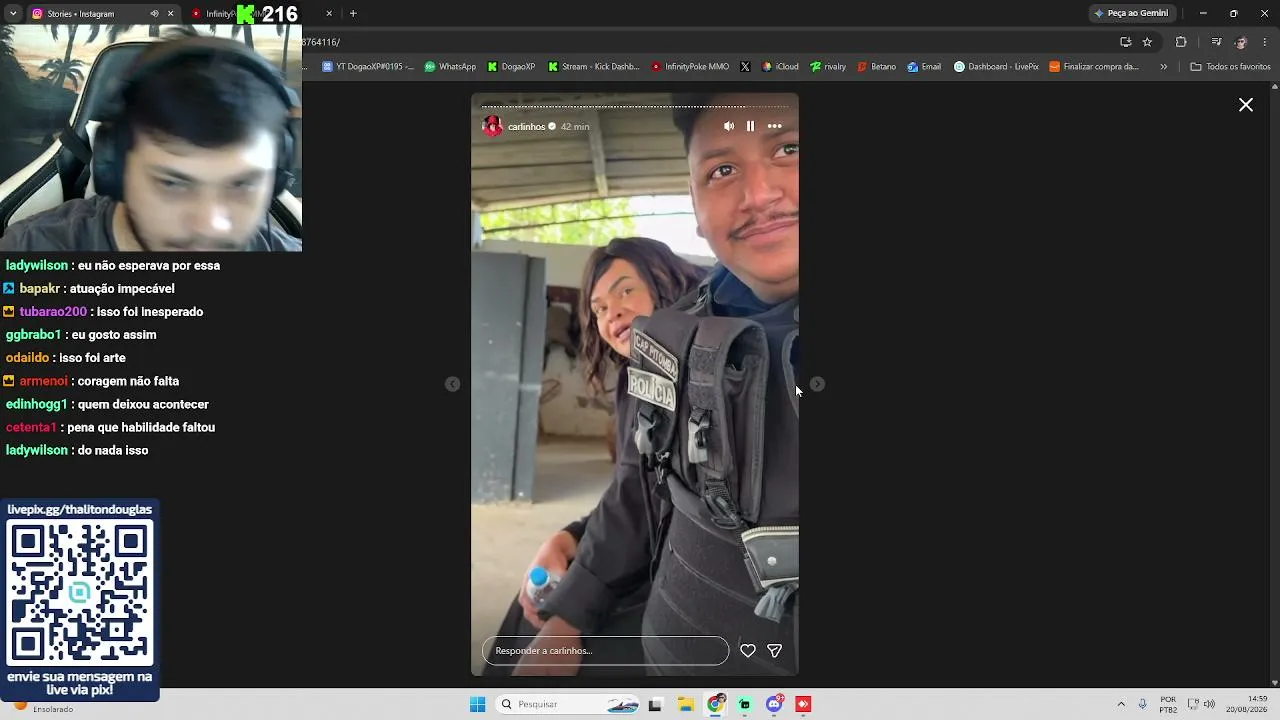The height and width of the screenshot is (720, 1280).
Task: Click the story progress bar
Action: tap(635, 106)
